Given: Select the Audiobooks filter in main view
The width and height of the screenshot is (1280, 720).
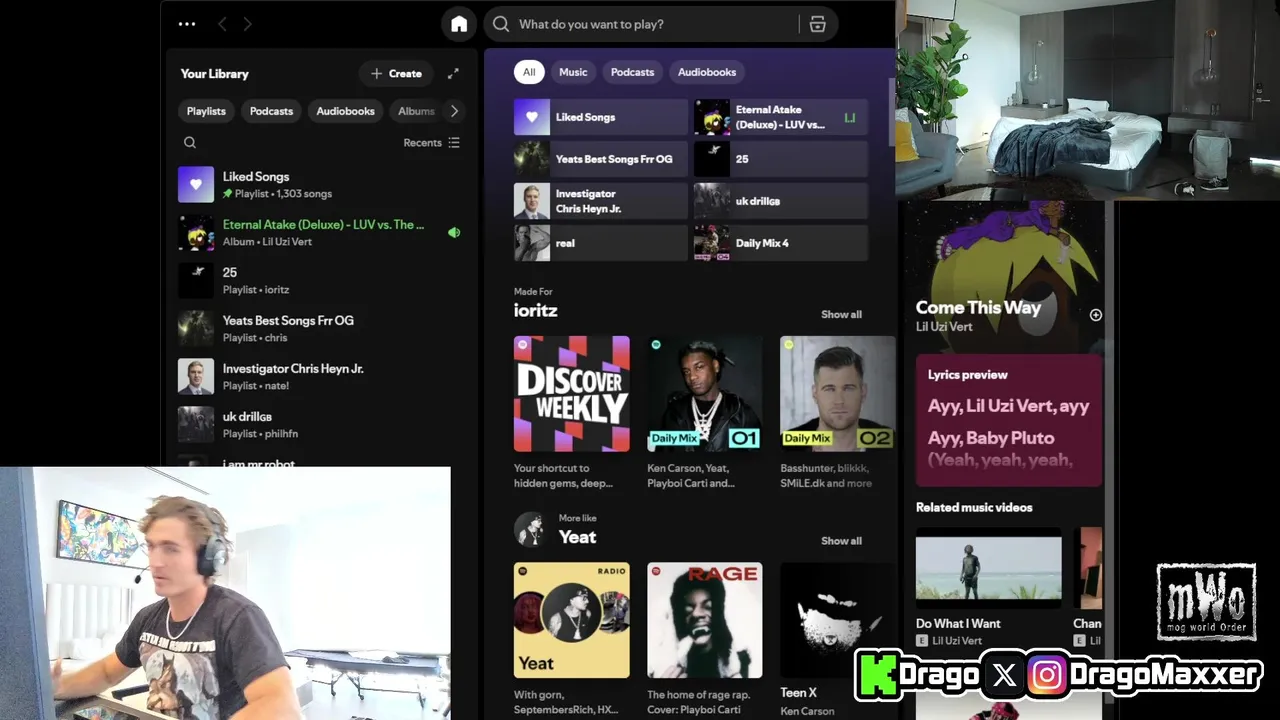Looking at the screenshot, I should [706, 72].
